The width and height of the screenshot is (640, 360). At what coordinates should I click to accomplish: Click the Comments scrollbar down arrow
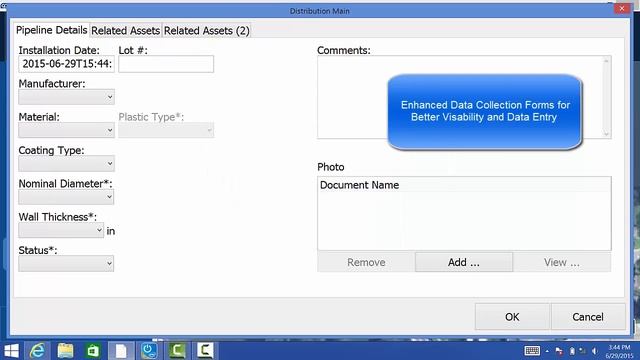pos(606,133)
